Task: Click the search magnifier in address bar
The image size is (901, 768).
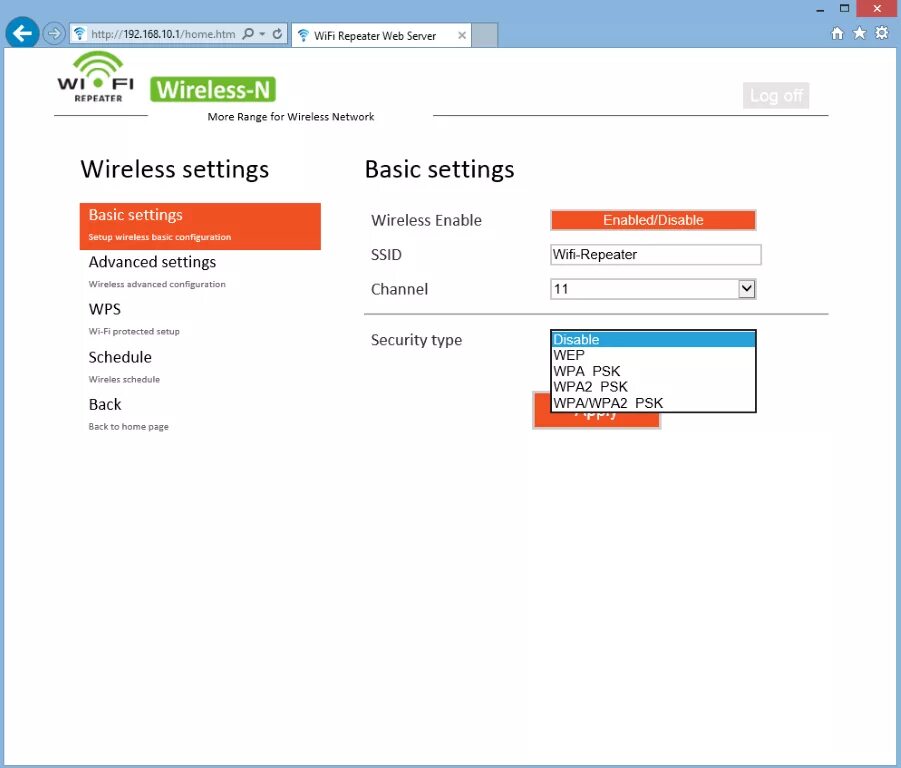Action: tap(248, 34)
